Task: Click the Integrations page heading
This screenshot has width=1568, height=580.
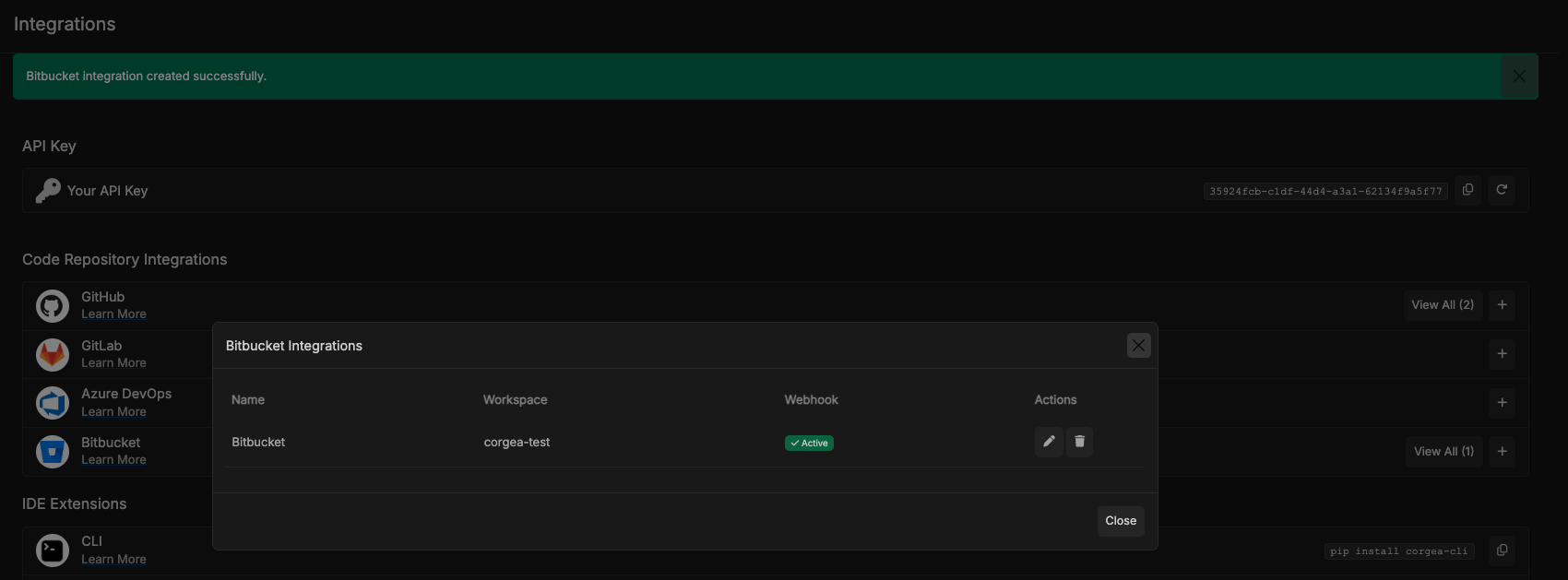Action: click(x=65, y=24)
